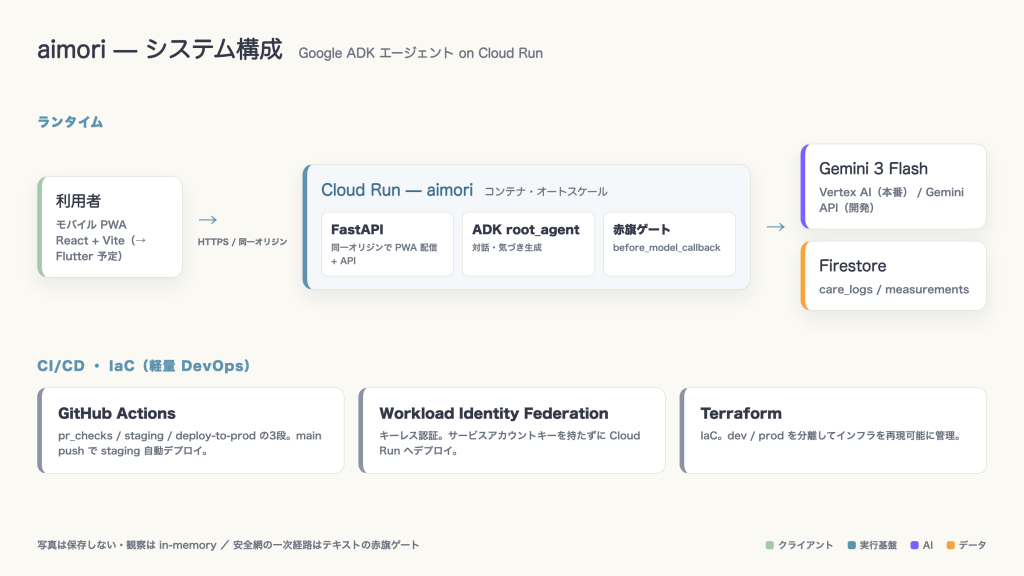Select the 利用者 client card
Image resolution: width=1024 pixels, height=576 pixels.
click(110, 227)
